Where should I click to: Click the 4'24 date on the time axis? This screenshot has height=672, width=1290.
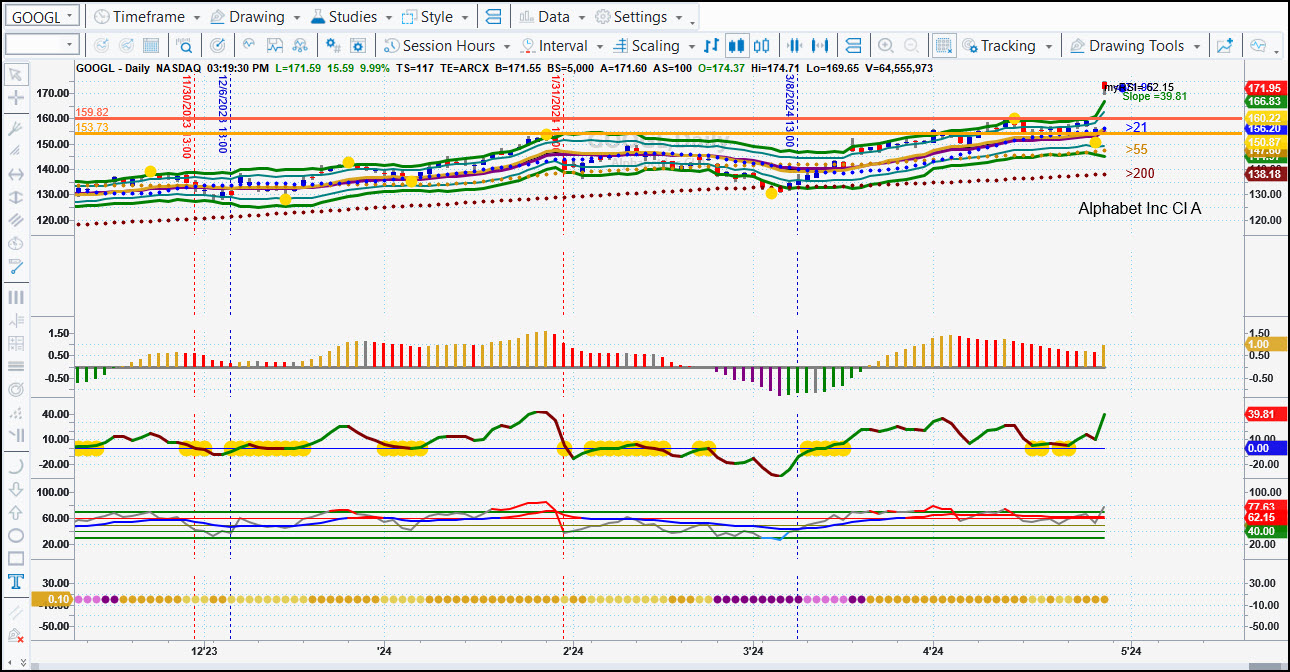click(x=933, y=651)
